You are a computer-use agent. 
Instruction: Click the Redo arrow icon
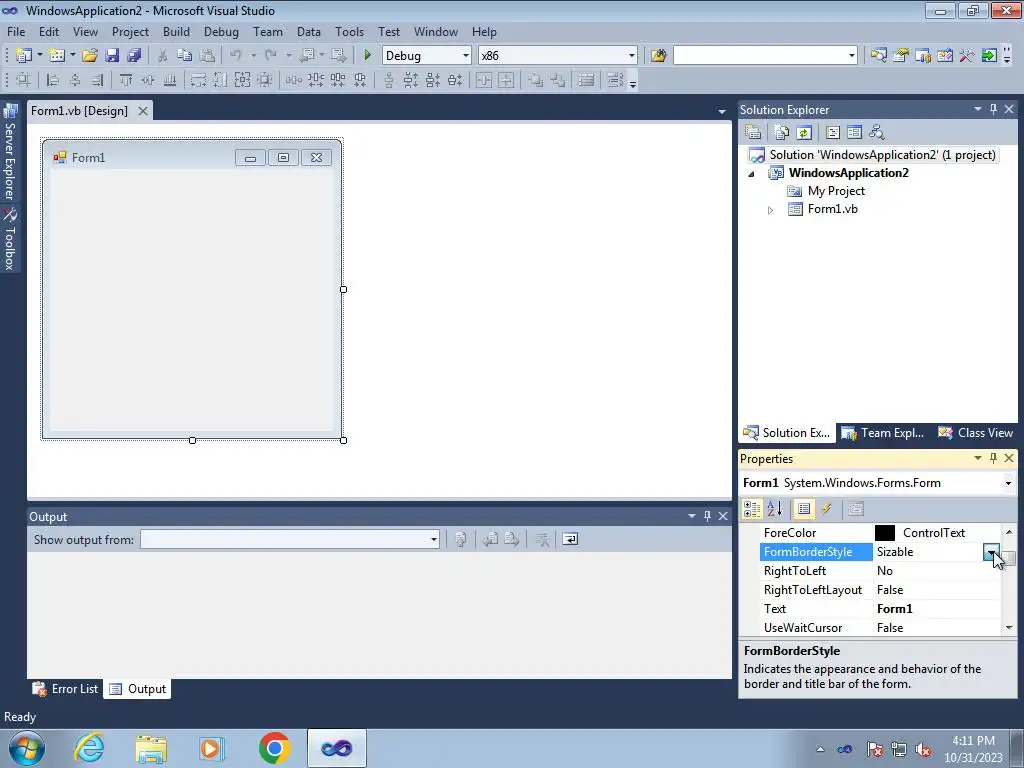[x=271, y=56]
